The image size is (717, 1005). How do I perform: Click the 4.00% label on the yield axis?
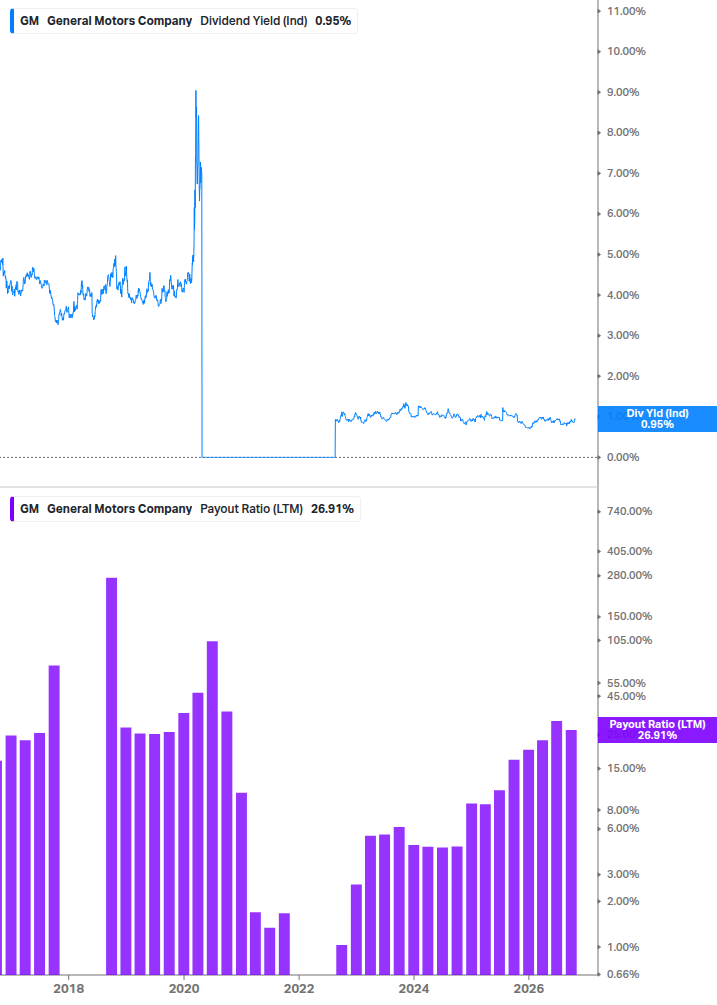623,295
